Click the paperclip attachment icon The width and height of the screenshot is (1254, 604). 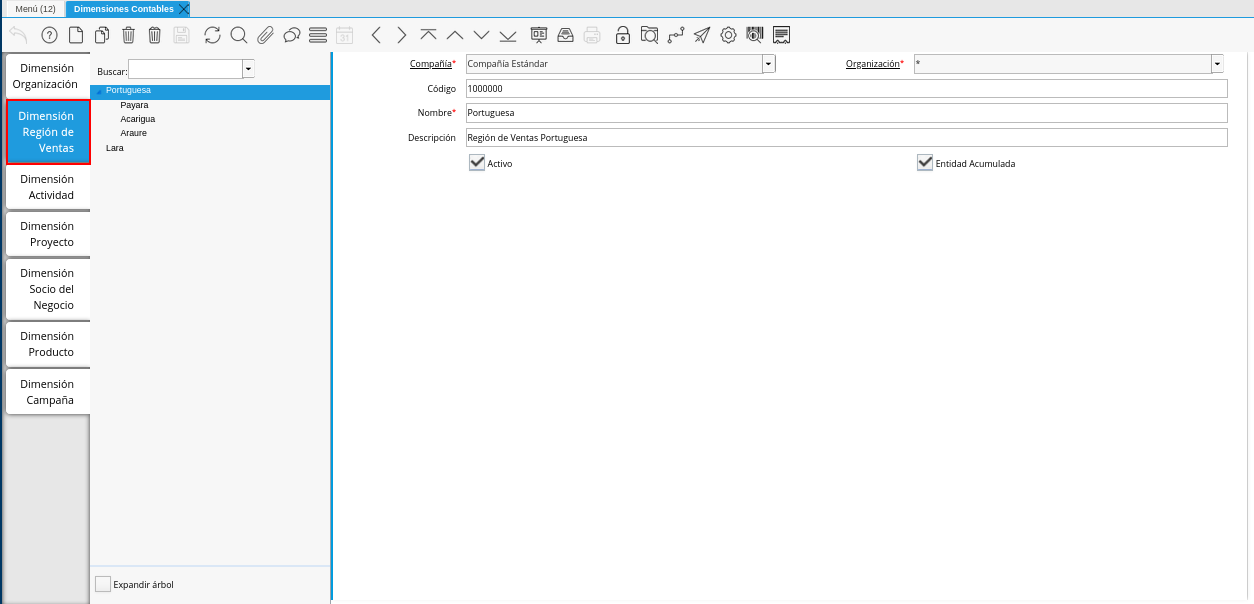click(x=265, y=35)
